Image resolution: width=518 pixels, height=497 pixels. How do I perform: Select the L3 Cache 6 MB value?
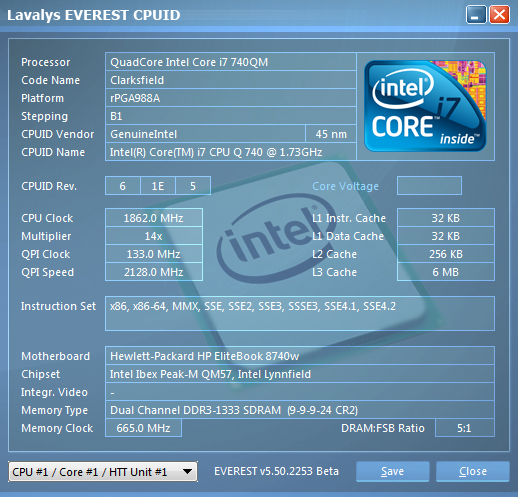tap(446, 272)
